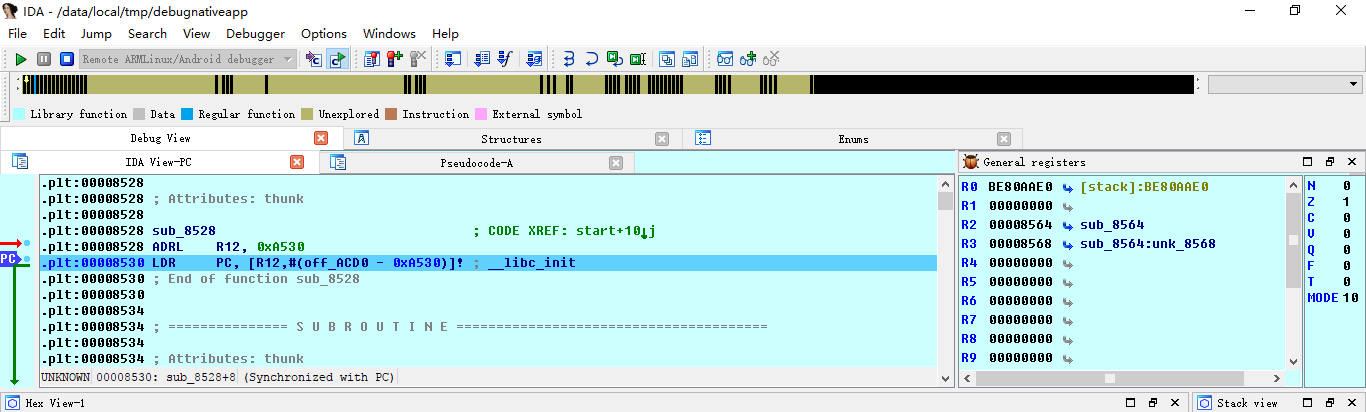The height and width of the screenshot is (412, 1366).
Task: Close the Structures tab
Action: coord(662,139)
